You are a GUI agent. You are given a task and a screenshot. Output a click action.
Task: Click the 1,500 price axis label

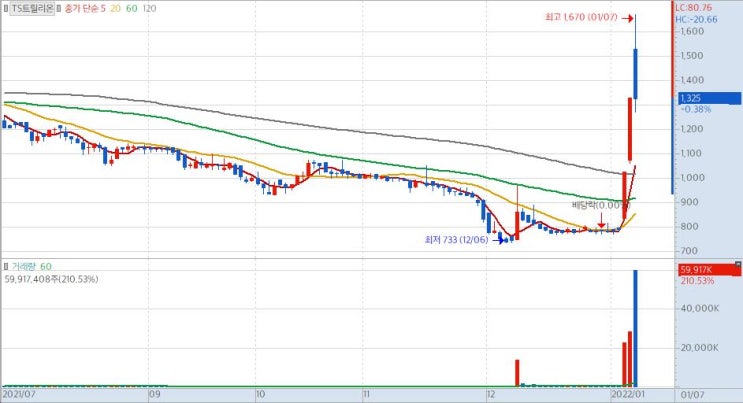[x=692, y=55]
